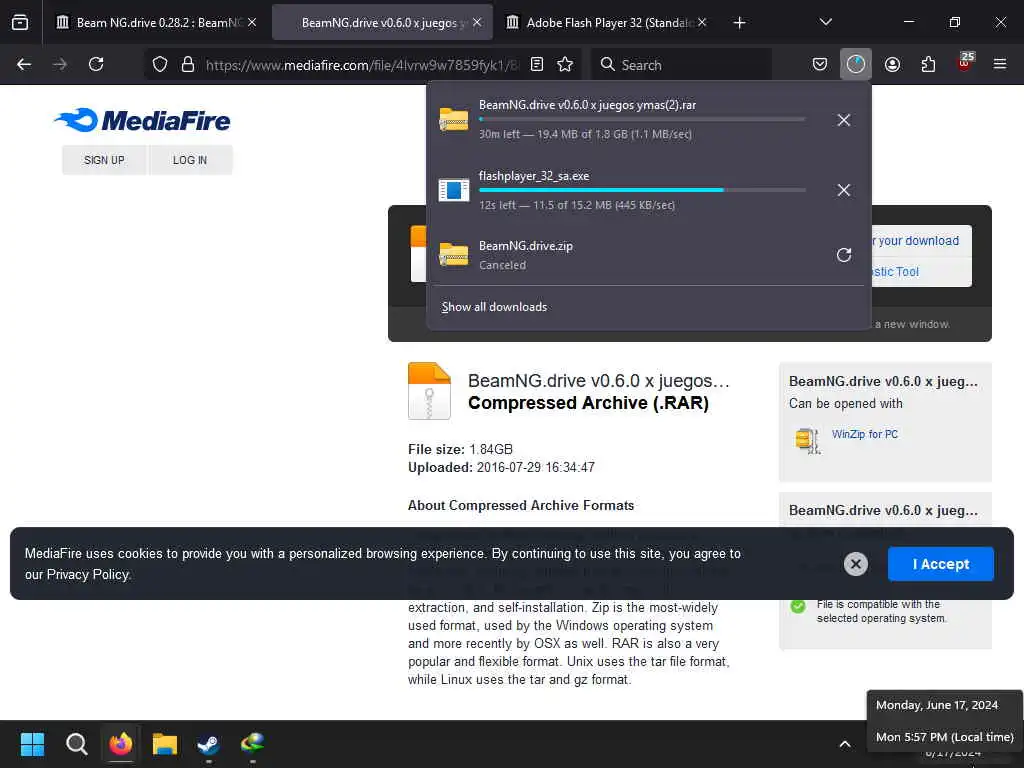1024x768 pixels.
Task: Click the WinZip application icon
Action: [x=807, y=440]
